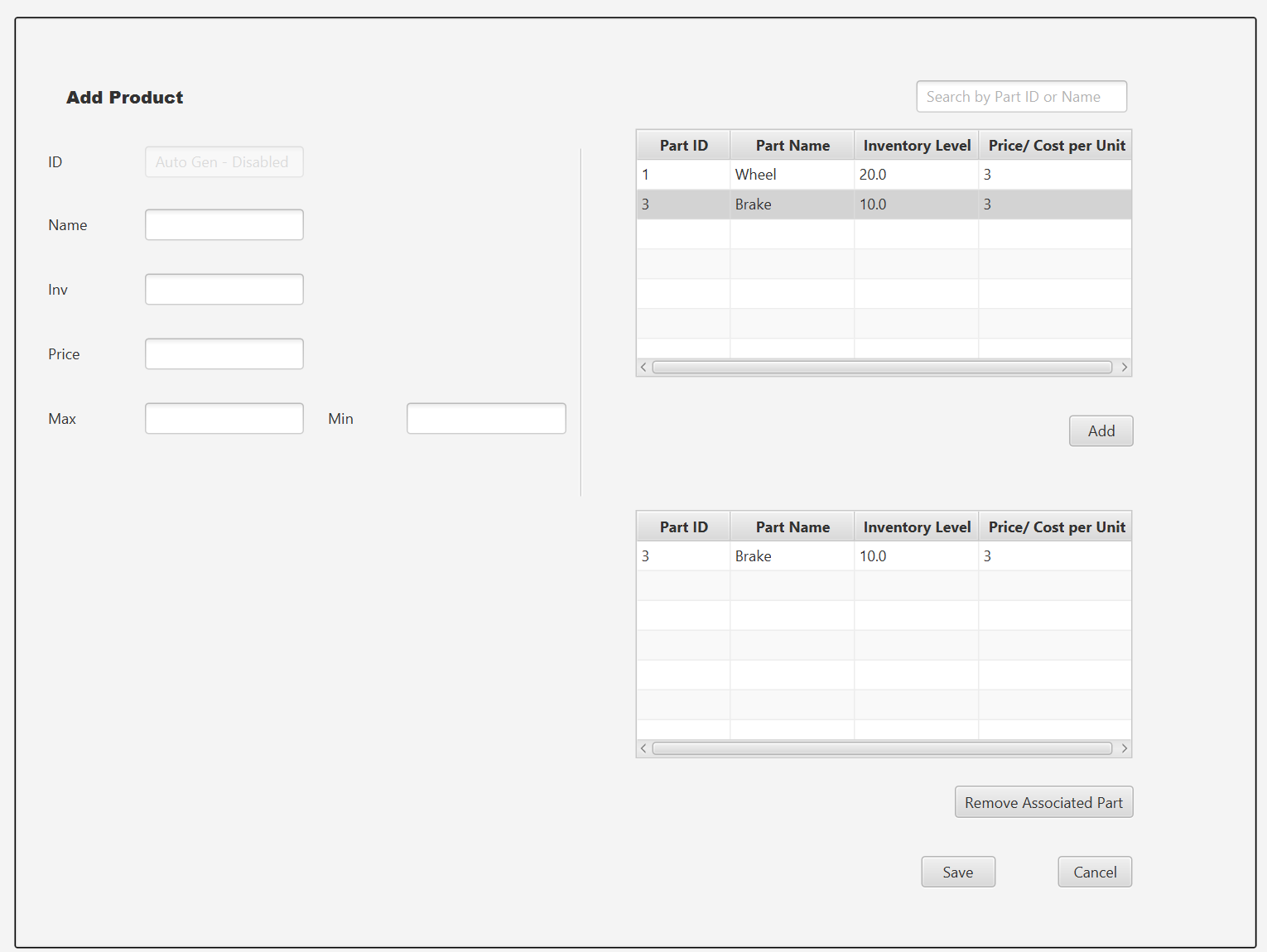
Task: Click the upper table's horizontal scrollbar thumb
Action: coord(882,368)
